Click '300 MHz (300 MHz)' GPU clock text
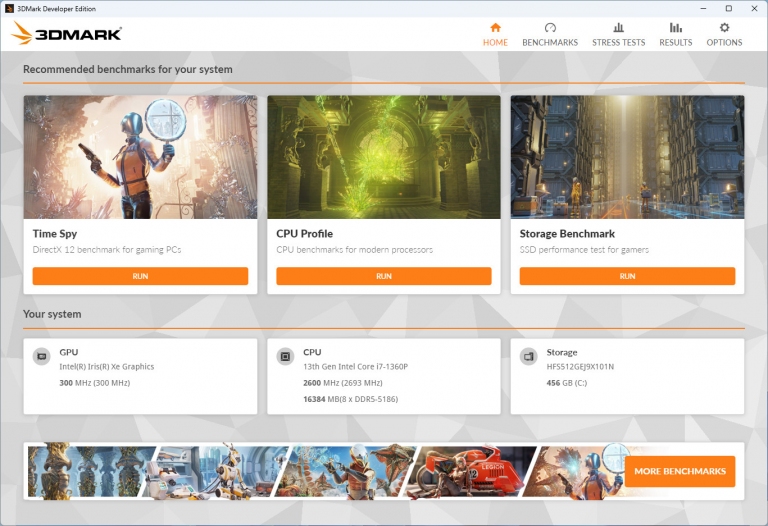This screenshot has height=526, width=768. [x=95, y=383]
